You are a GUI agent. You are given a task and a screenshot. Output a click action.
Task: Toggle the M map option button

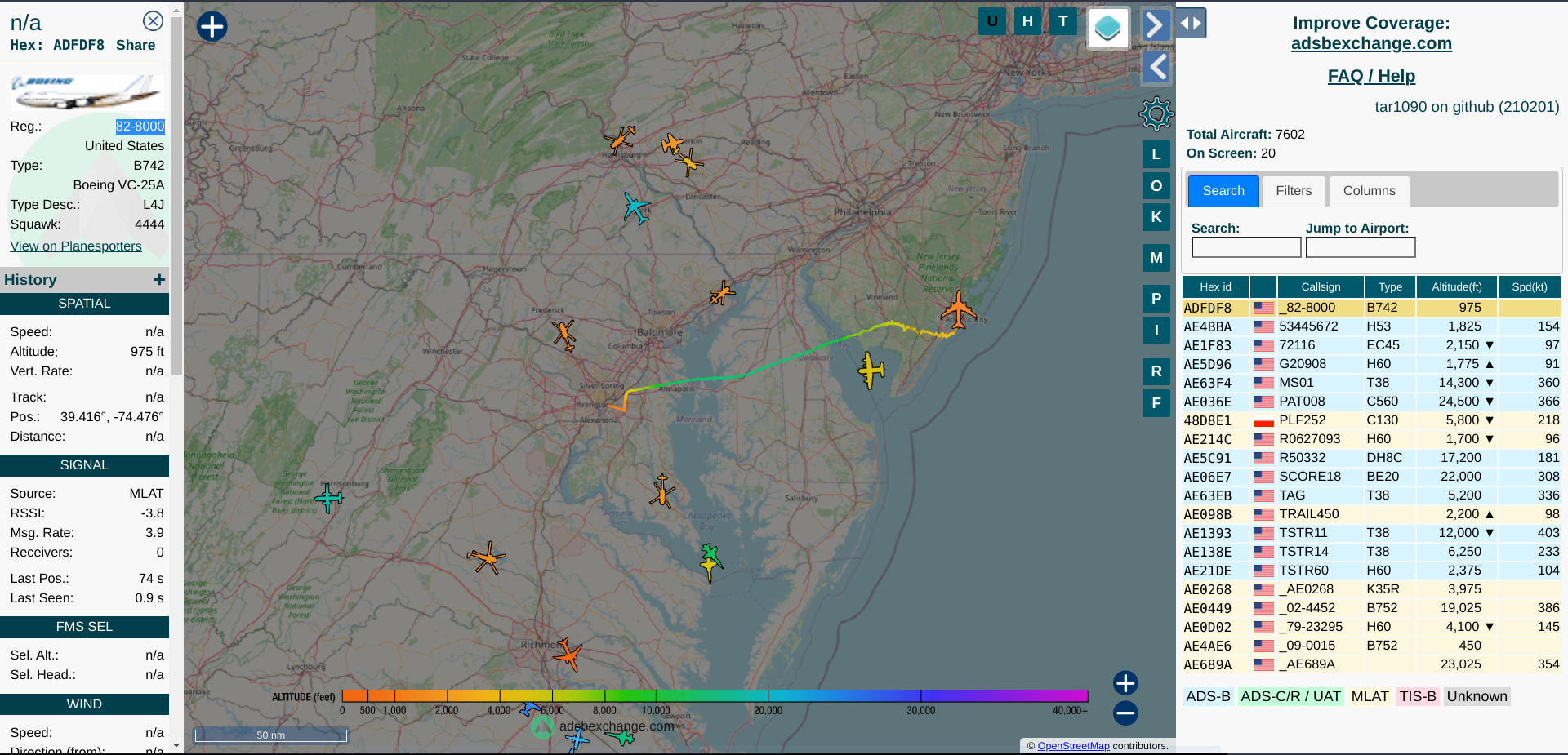1156,258
